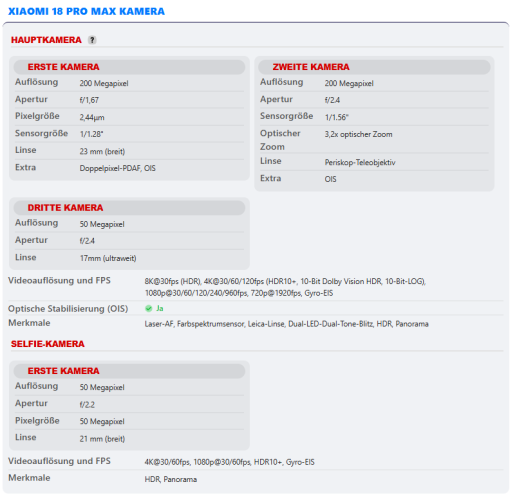Click the Xiaomi 18 Pro Max Kamera heading
This screenshot has width=517, height=500.
pos(86,11)
